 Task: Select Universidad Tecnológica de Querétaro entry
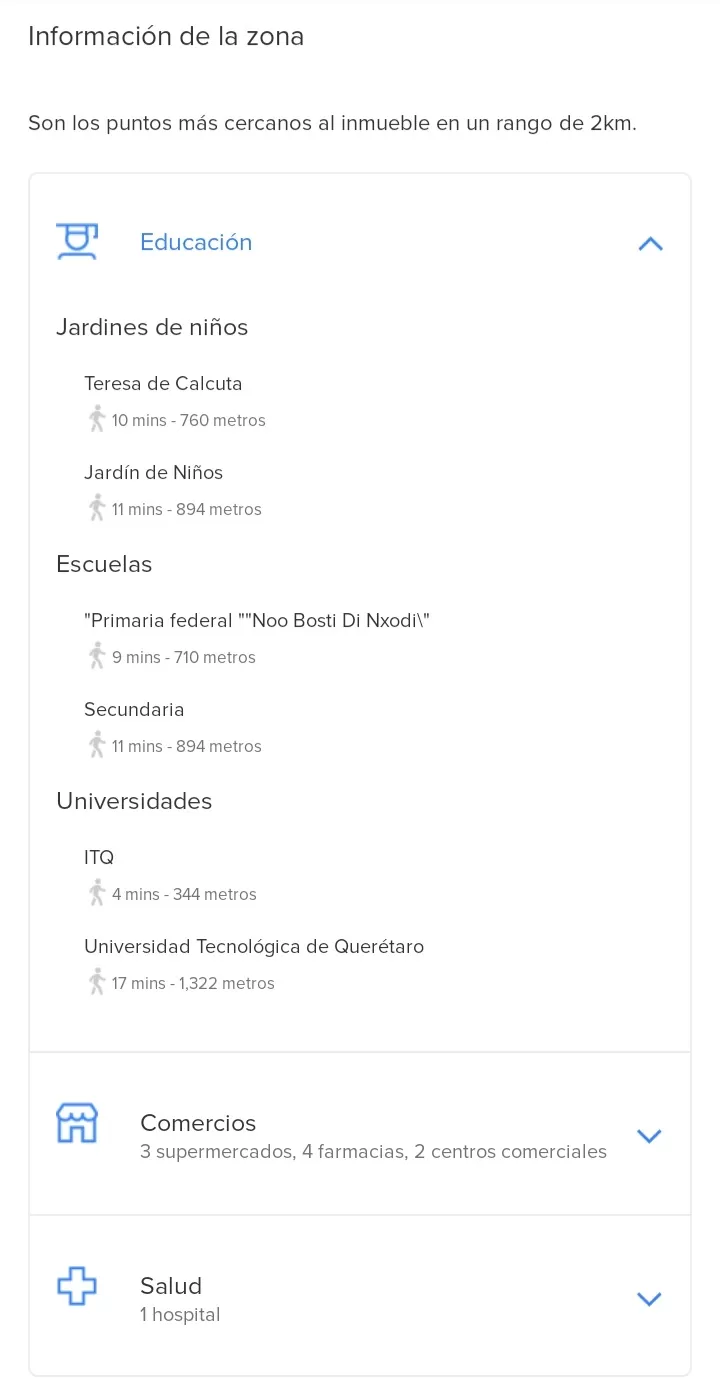(254, 947)
